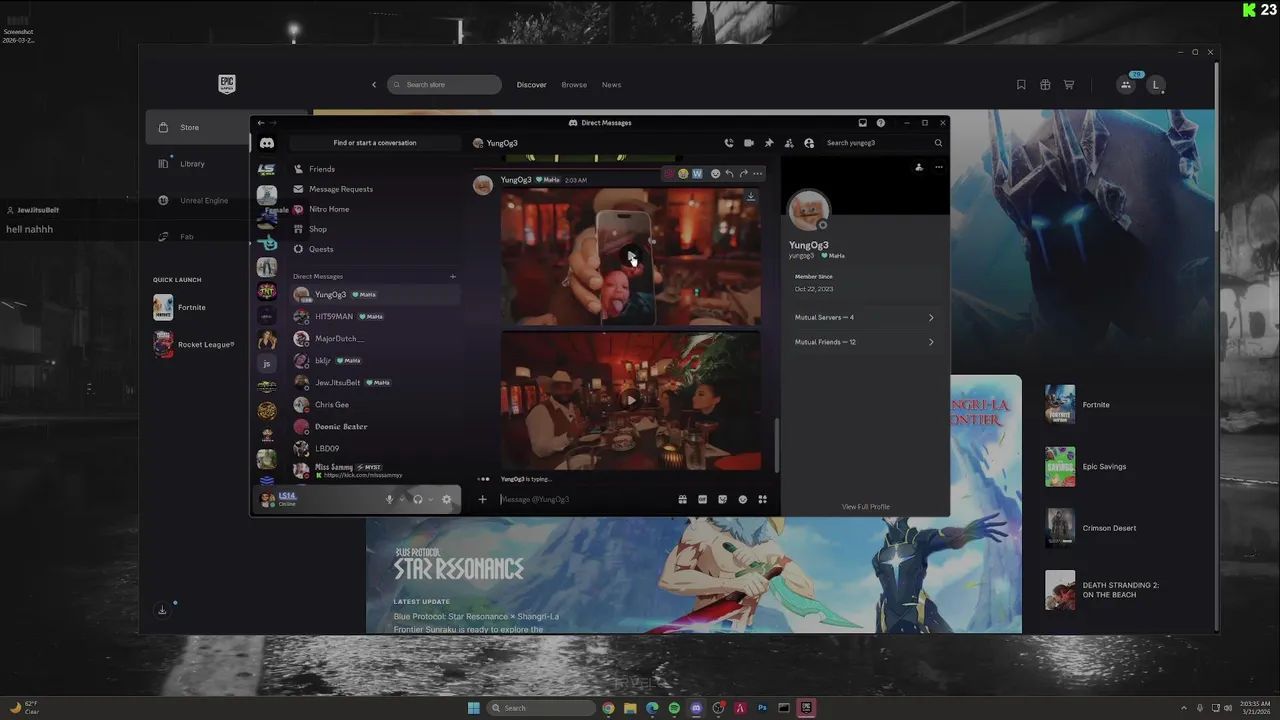Open profile more options ellipsis
This screenshot has height=720, width=1280.
(938, 167)
